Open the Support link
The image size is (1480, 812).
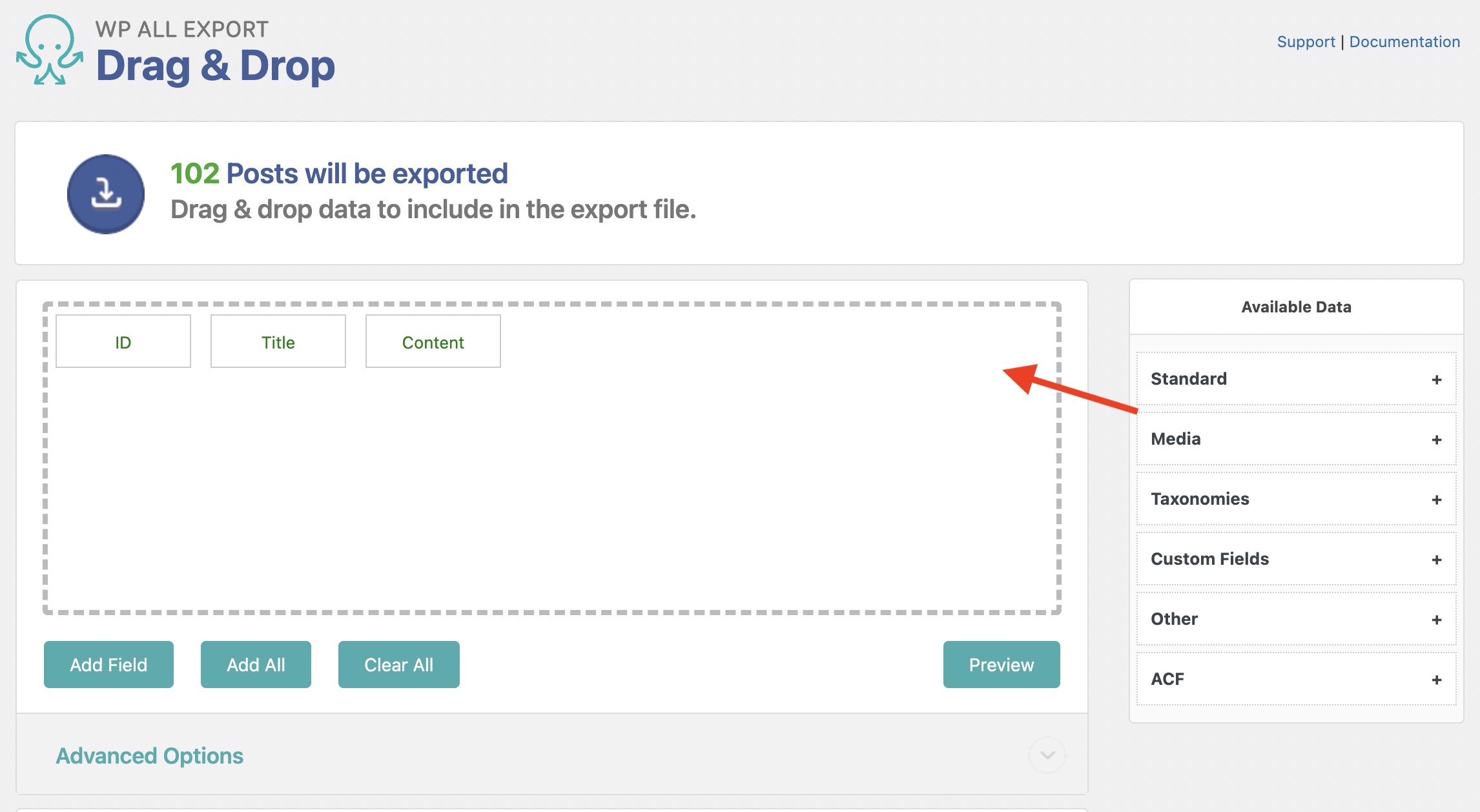click(1306, 42)
